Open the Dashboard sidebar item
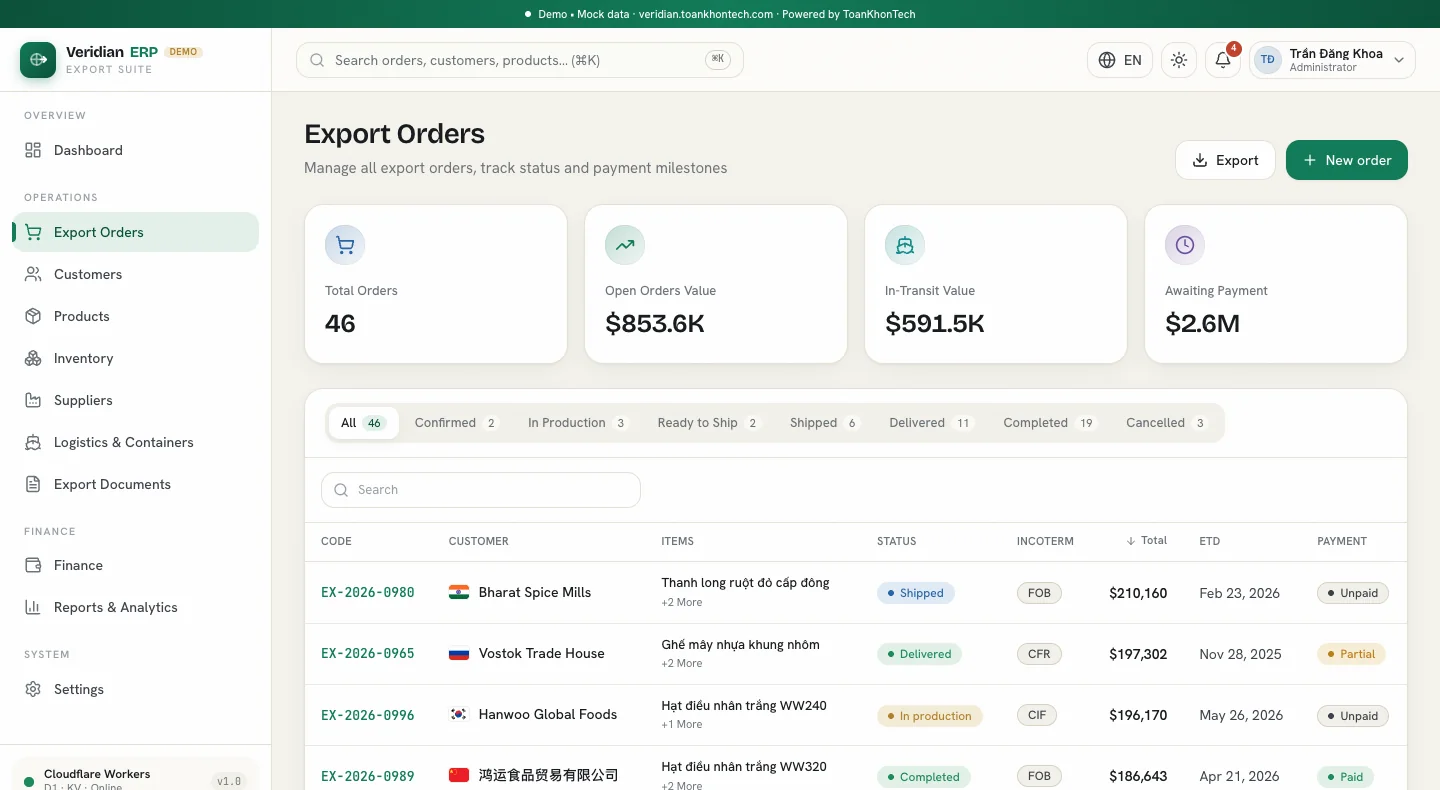 coord(135,150)
